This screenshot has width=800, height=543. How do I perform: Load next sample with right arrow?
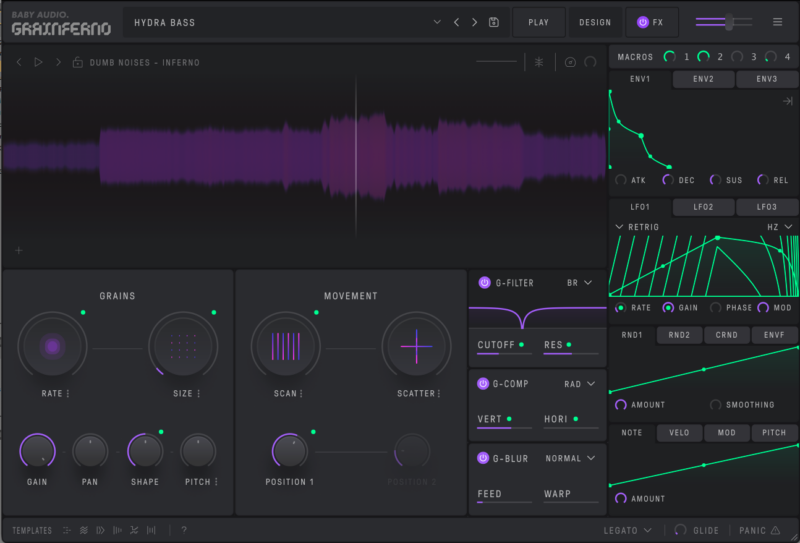point(58,62)
